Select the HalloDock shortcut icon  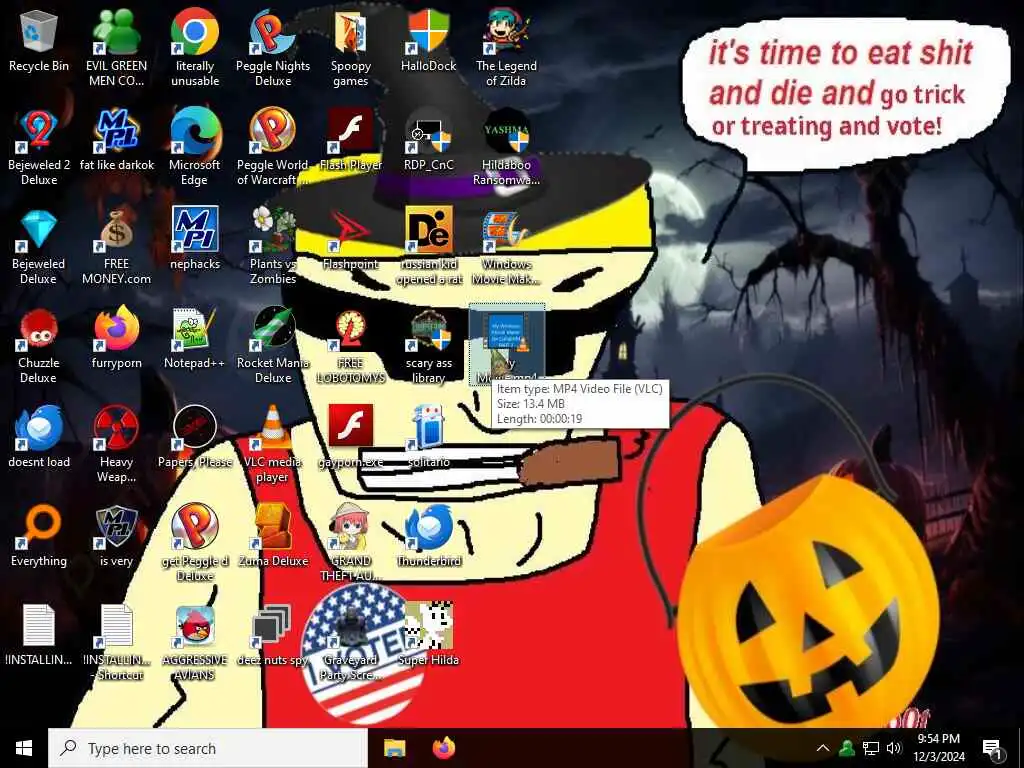429,31
